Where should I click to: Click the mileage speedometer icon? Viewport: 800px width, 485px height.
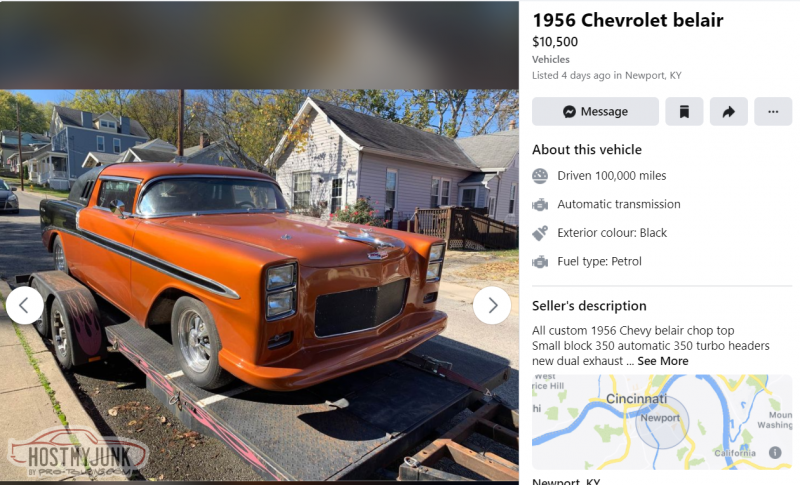click(x=540, y=176)
